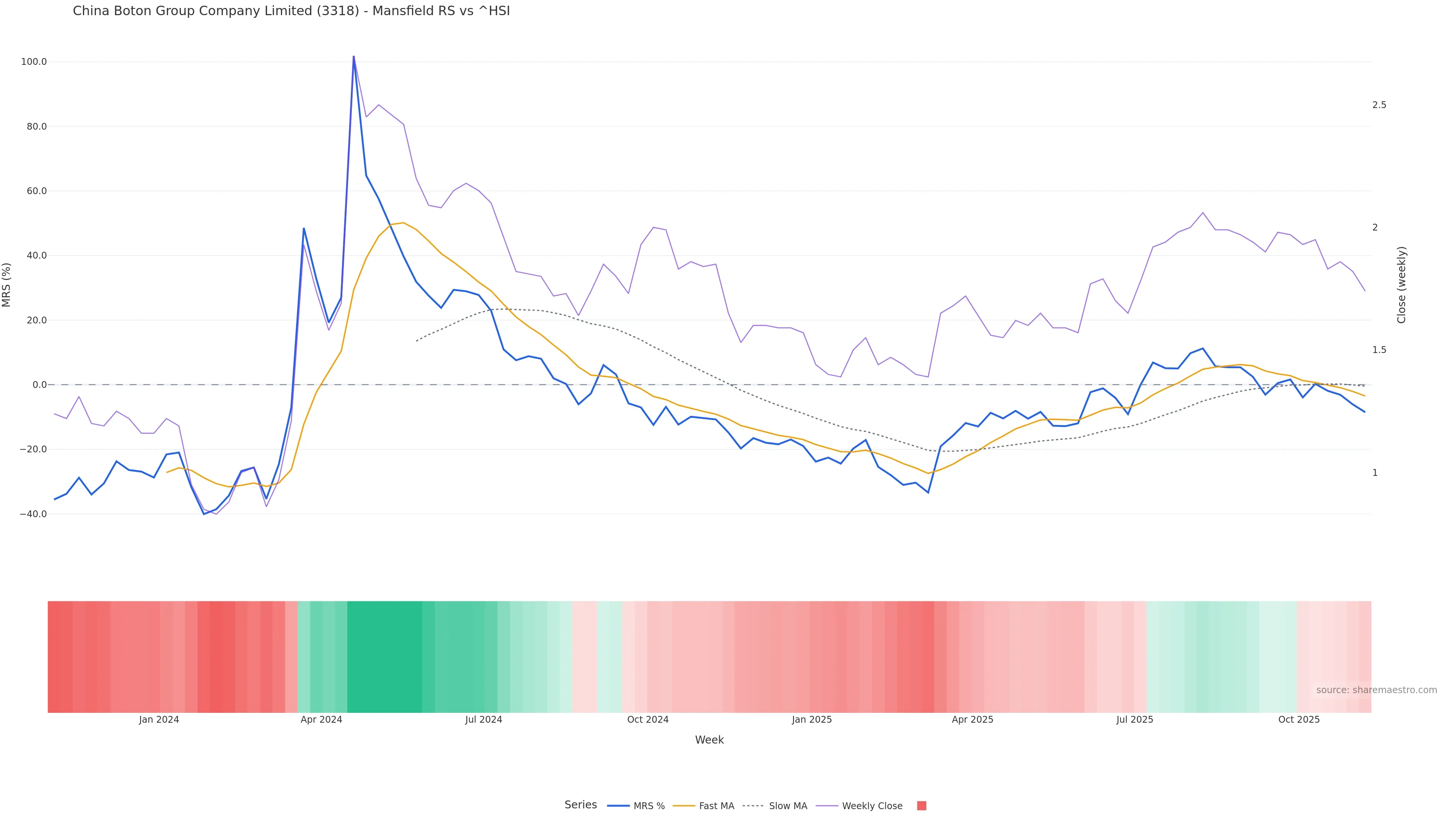Viewport: 1456px width, 819px height.
Task: Click the MRS (%) y-axis title
Action: (x=7, y=284)
